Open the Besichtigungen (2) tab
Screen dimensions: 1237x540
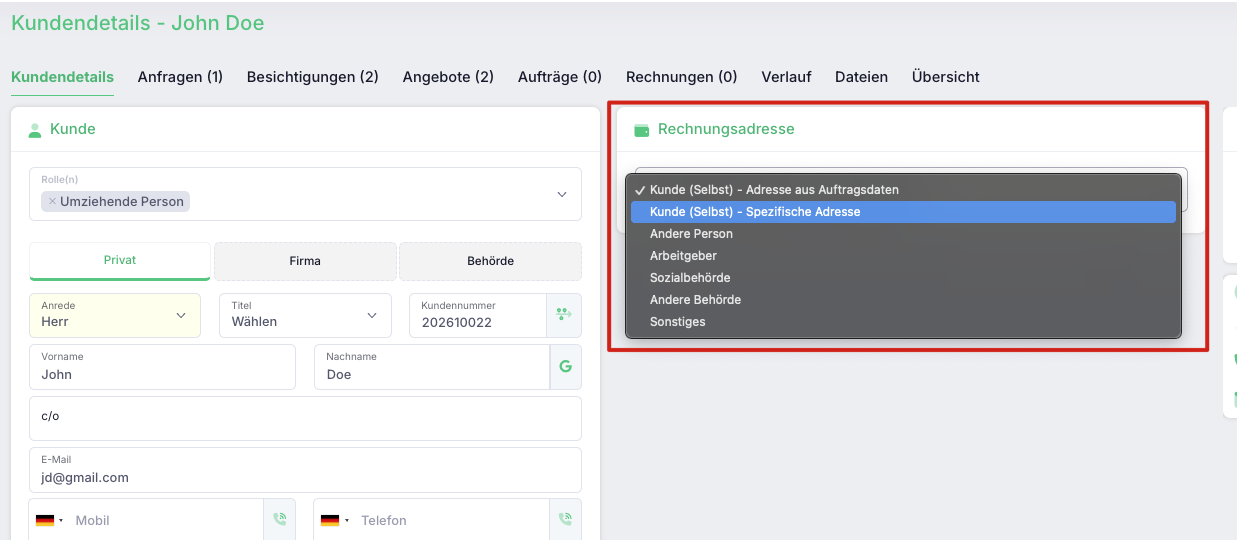(313, 77)
